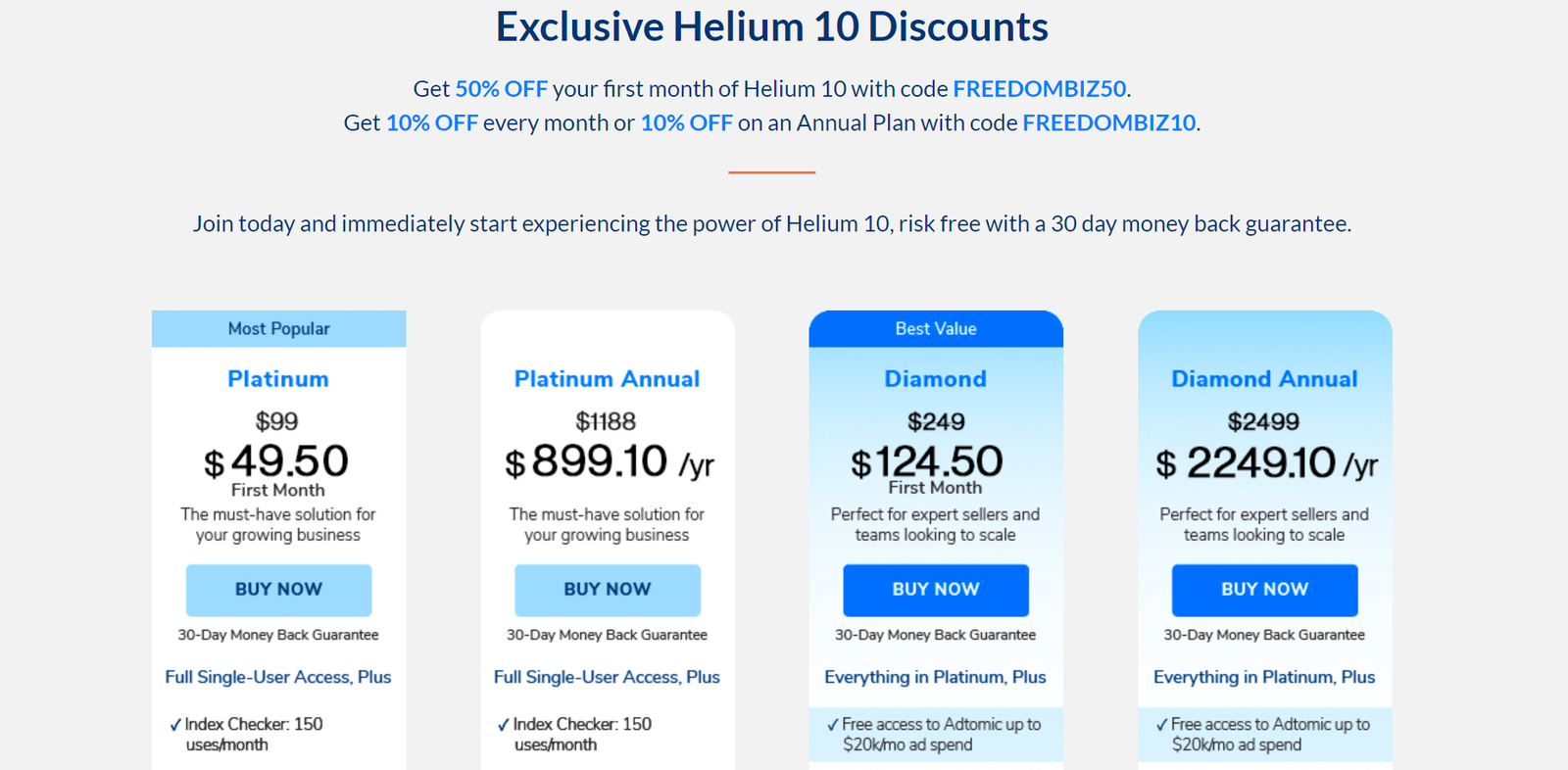Screen dimensions: 1568x770
Task: Select the Most Popular banner
Action: pyautogui.click(x=279, y=329)
